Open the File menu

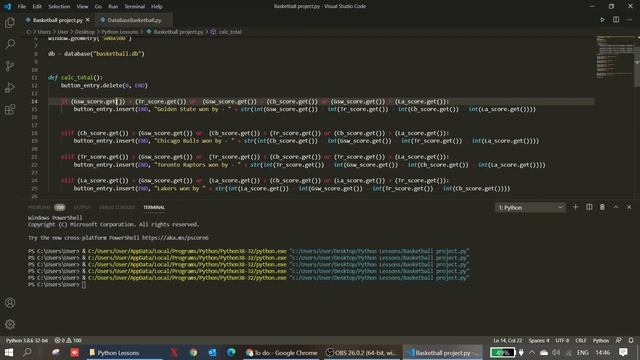(x=22, y=6)
